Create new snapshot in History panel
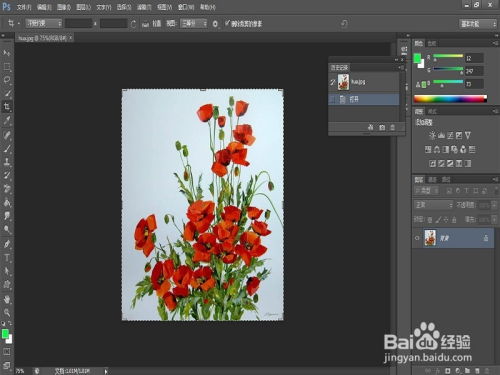Screen dimensions: 500x375 tap(382, 128)
